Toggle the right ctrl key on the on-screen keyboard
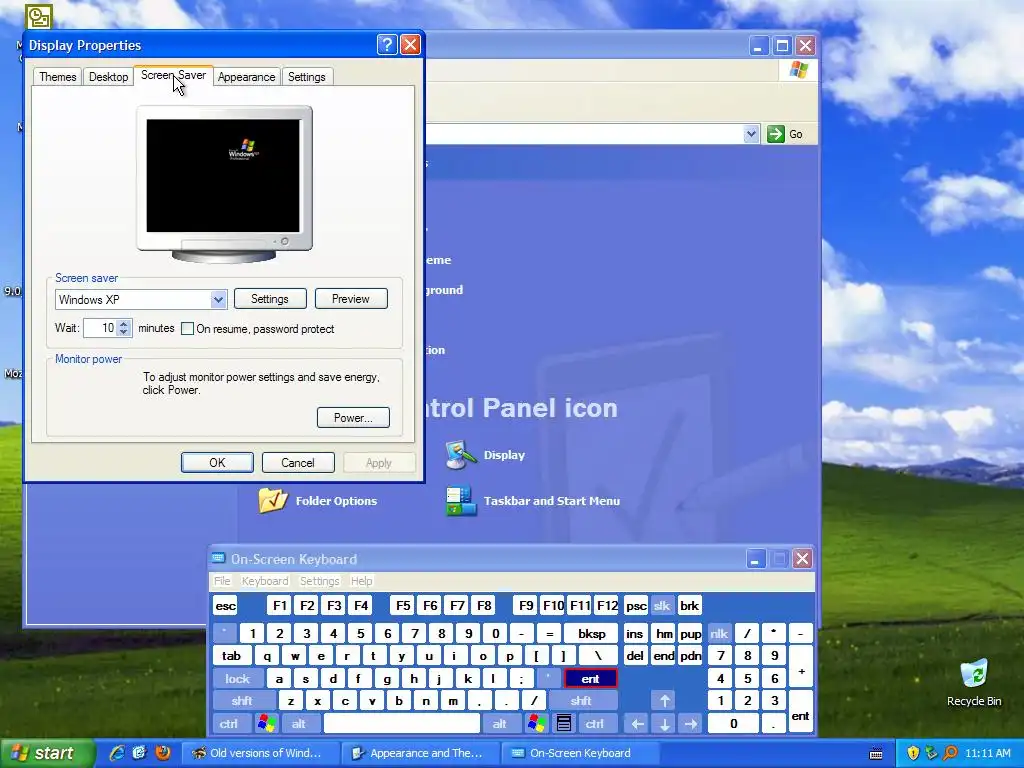This screenshot has width=1024, height=768. click(x=594, y=724)
